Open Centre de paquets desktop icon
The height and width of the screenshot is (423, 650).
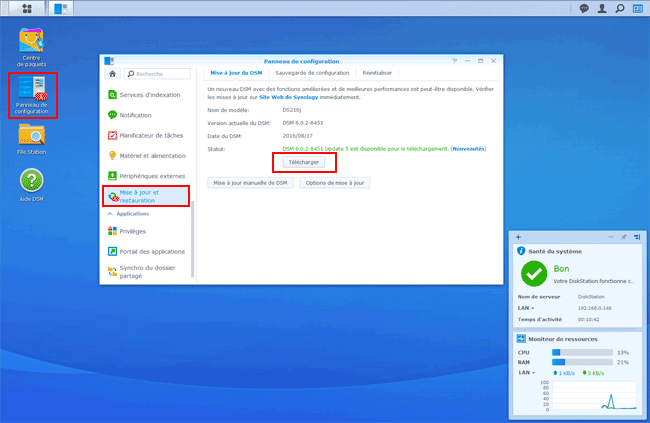pos(32,47)
